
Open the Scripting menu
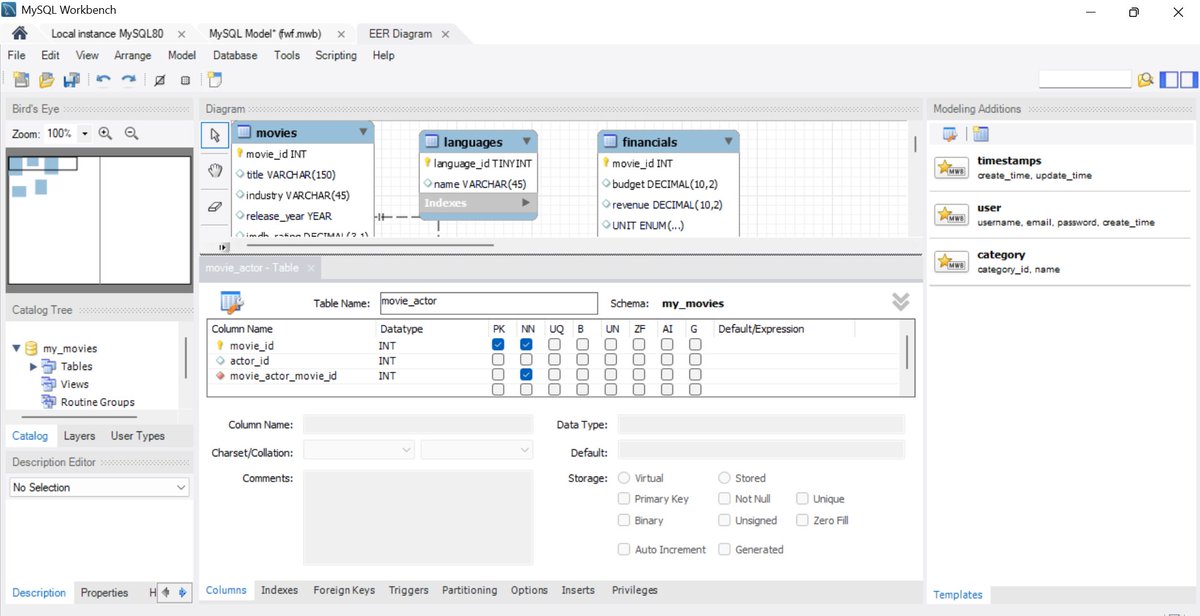[x=336, y=56]
